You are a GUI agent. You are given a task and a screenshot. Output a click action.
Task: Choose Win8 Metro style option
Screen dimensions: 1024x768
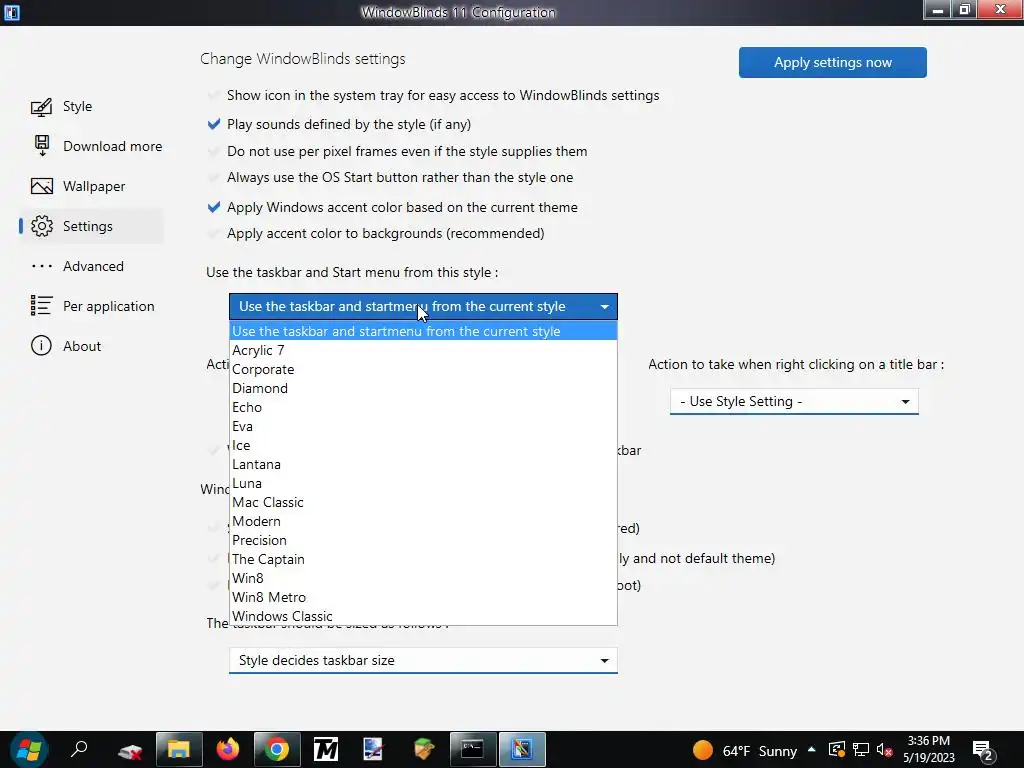pos(423,597)
